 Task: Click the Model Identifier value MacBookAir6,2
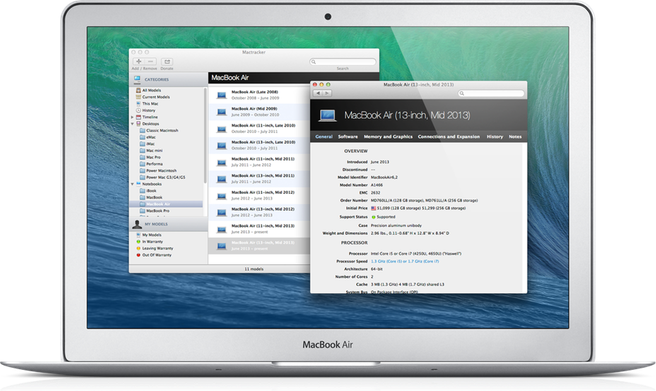click(384, 177)
